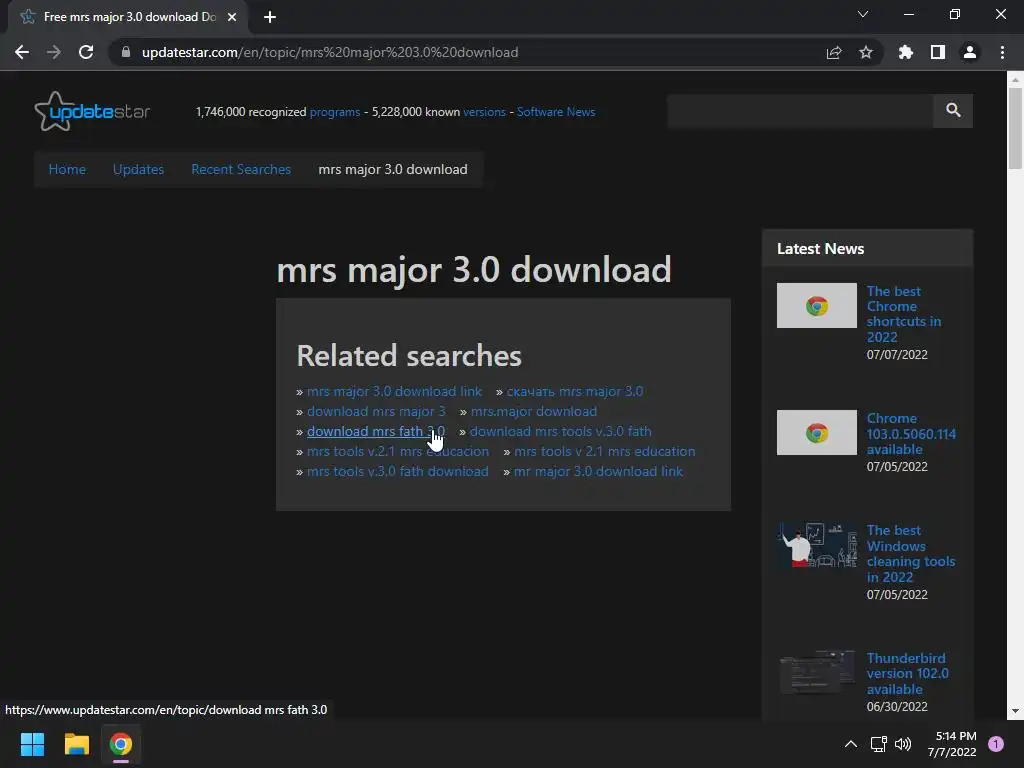1024x768 pixels.
Task: Open скачать mrs major 3.0 link
Action: pos(575,392)
